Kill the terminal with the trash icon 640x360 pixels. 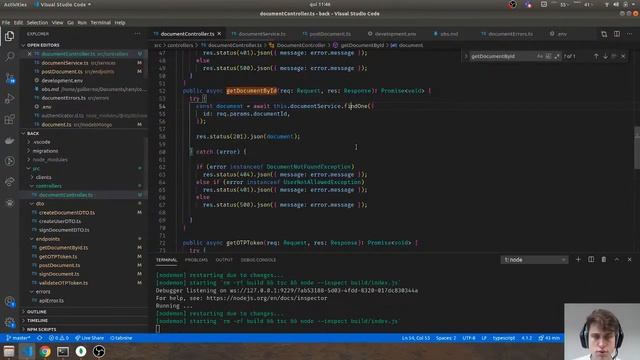click(x=604, y=260)
